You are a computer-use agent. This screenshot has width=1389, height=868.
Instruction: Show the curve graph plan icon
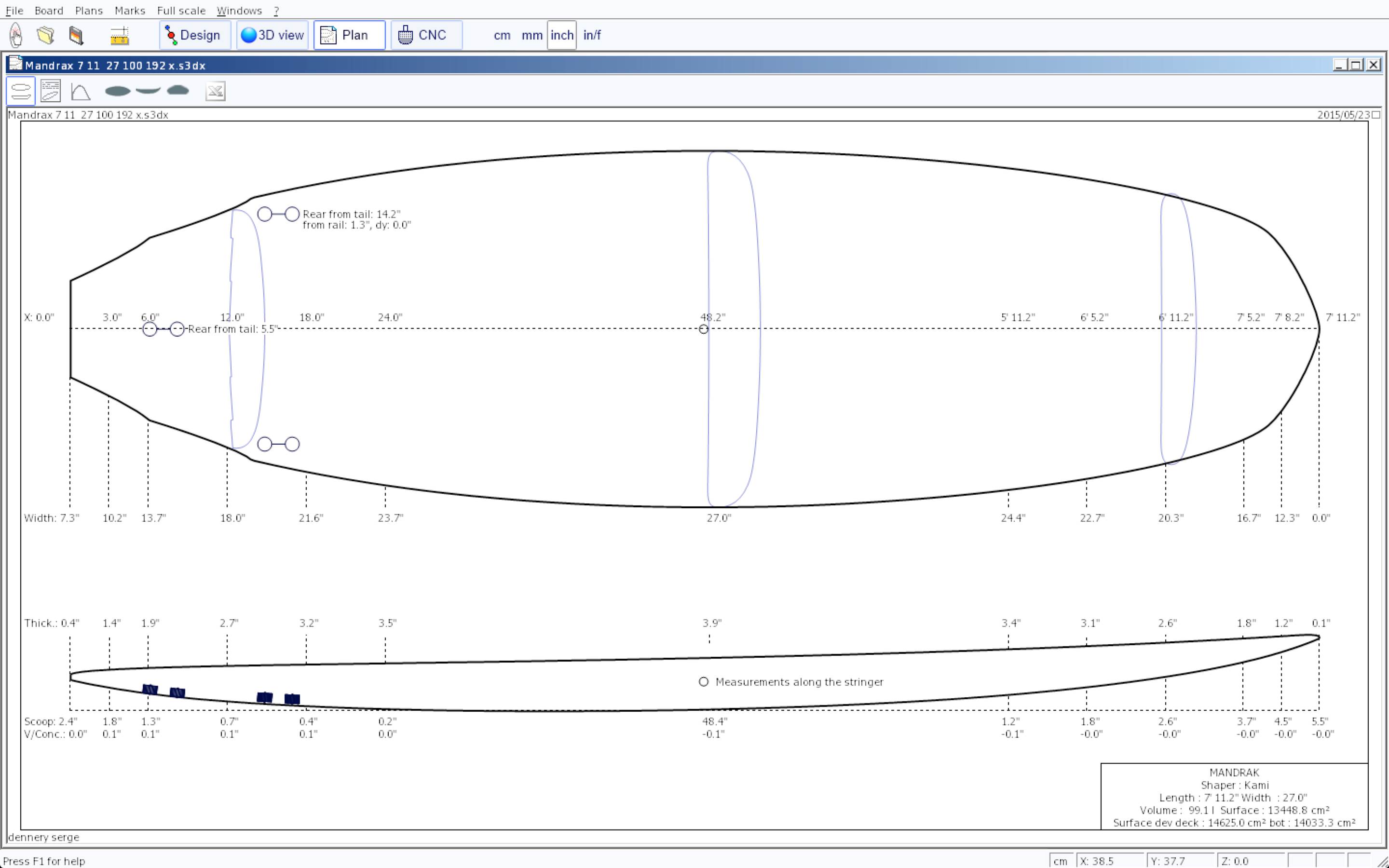[81, 91]
